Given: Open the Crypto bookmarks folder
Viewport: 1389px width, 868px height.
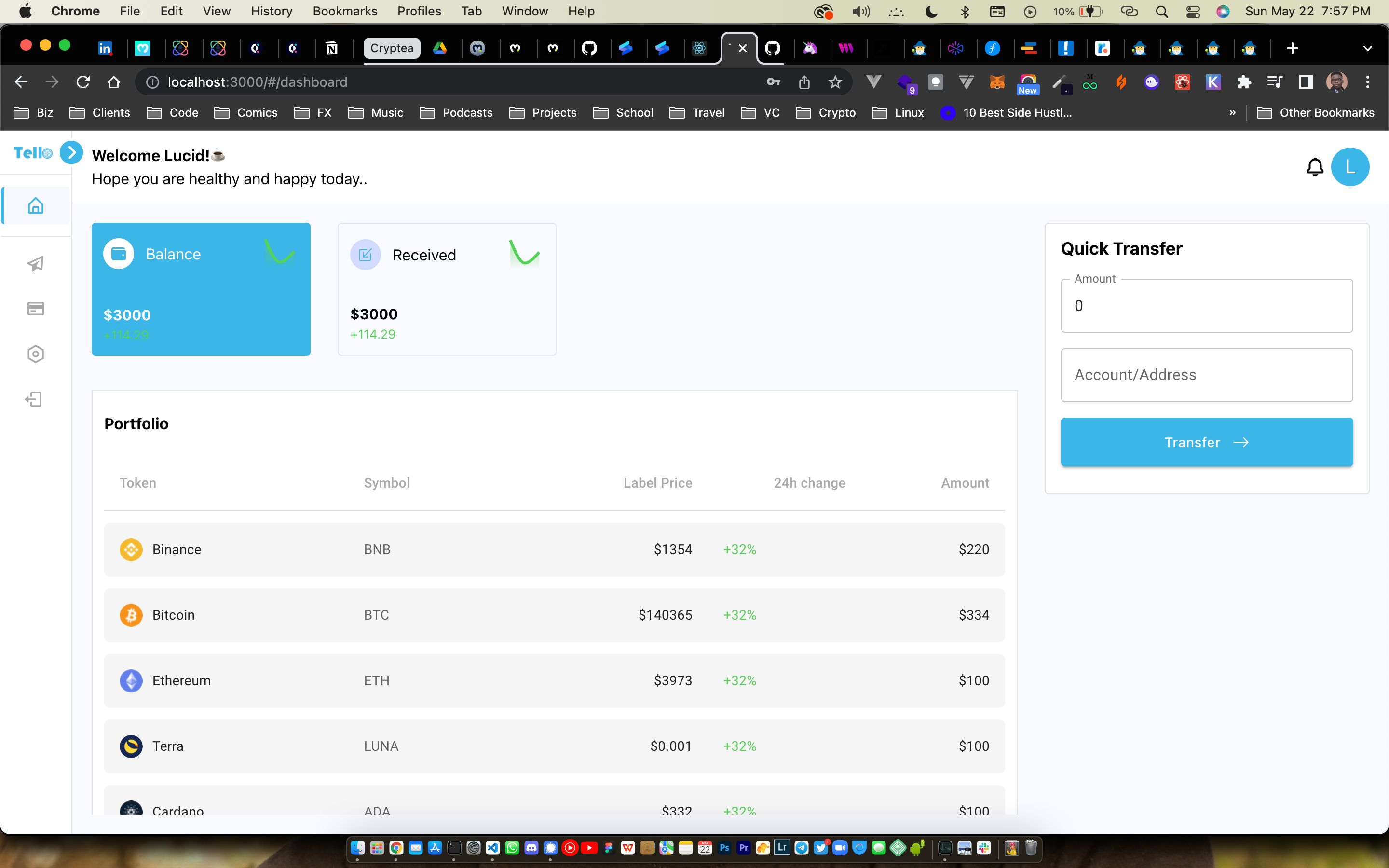Looking at the screenshot, I should (x=826, y=112).
